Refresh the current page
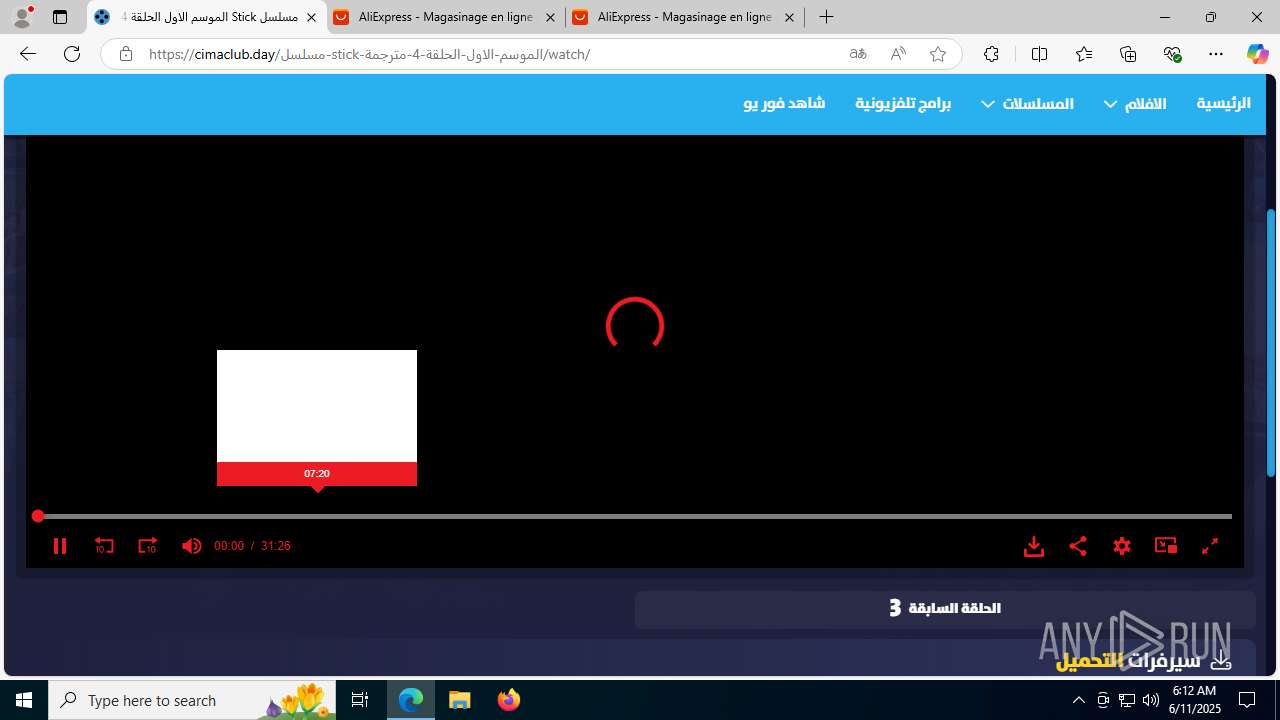Image resolution: width=1280 pixels, height=720 pixels. coord(72,54)
